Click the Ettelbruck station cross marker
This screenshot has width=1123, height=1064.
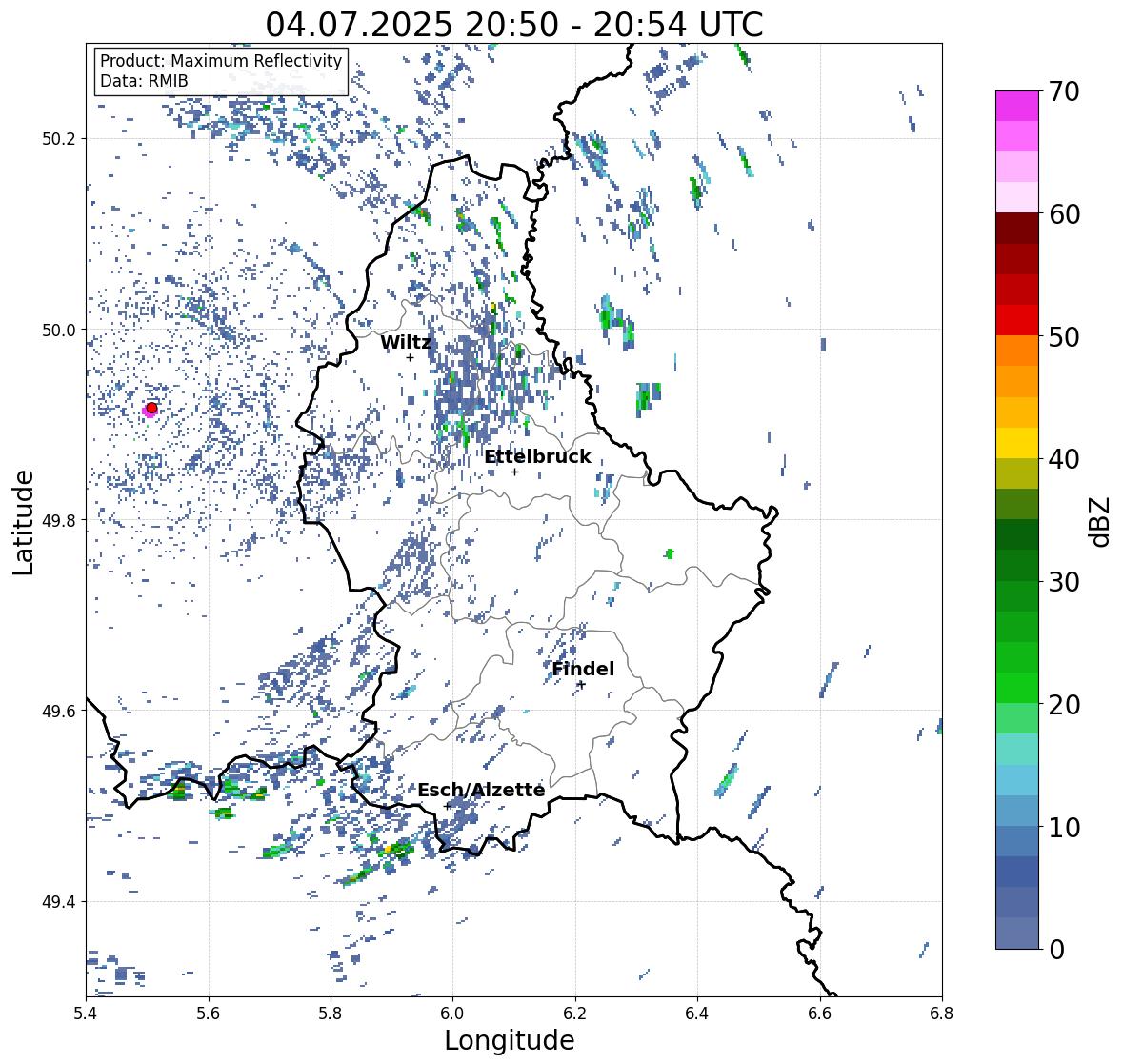point(514,472)
